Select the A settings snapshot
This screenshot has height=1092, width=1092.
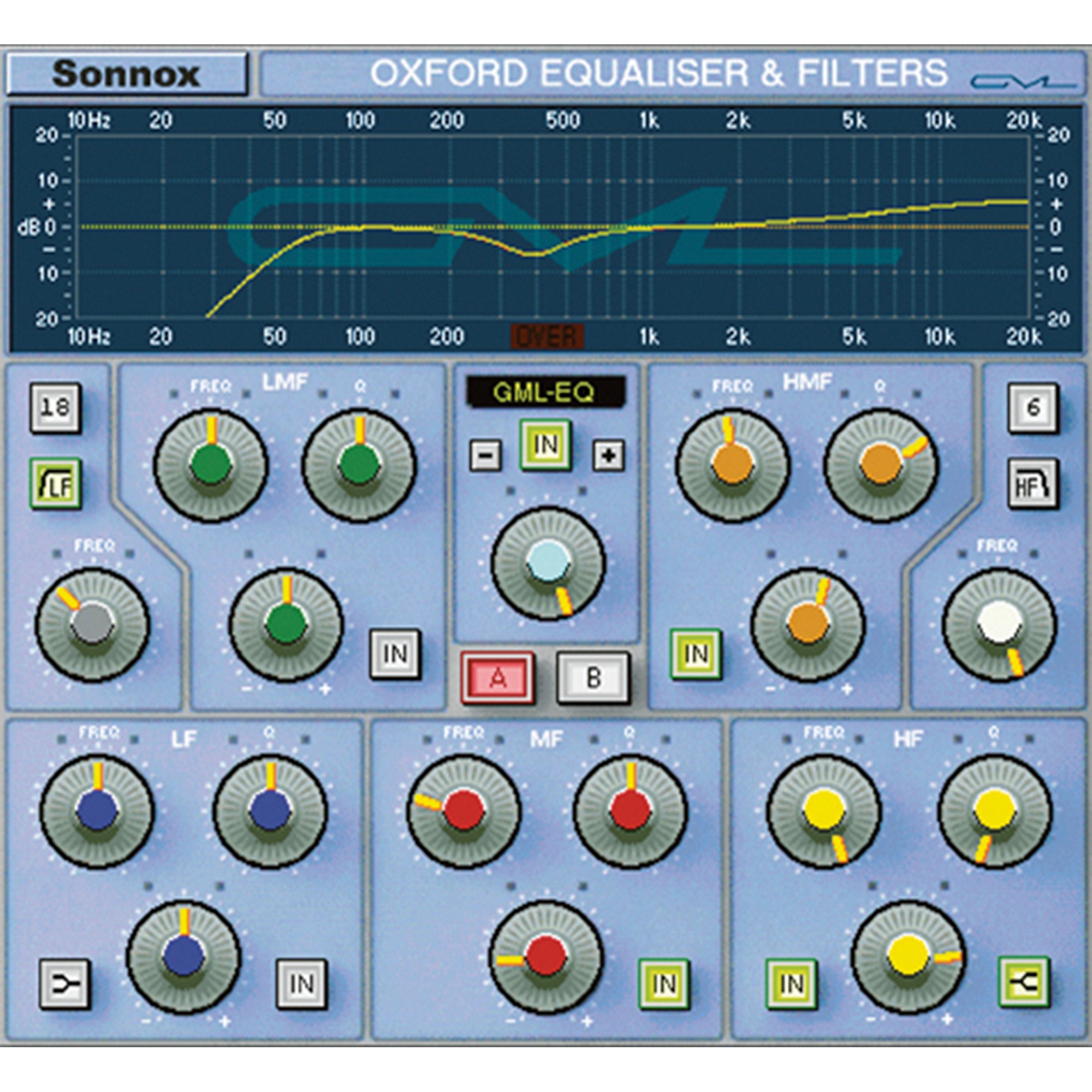[497, 678]
